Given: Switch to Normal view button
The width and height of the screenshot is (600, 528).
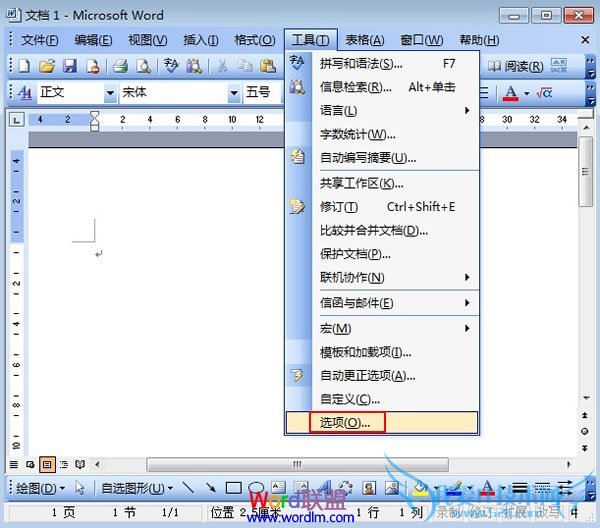Looking at the screenshot, I should click(14, 464).
